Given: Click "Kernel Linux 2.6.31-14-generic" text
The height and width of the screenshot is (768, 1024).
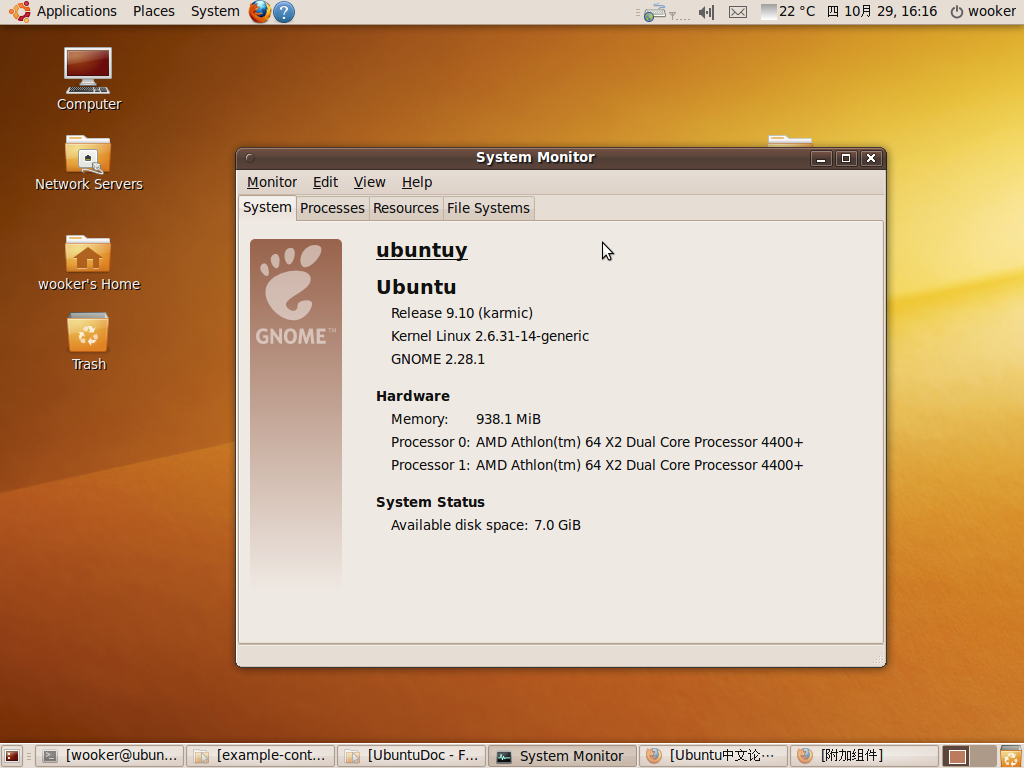Looking at the screenshot, I should pos(490,336).
